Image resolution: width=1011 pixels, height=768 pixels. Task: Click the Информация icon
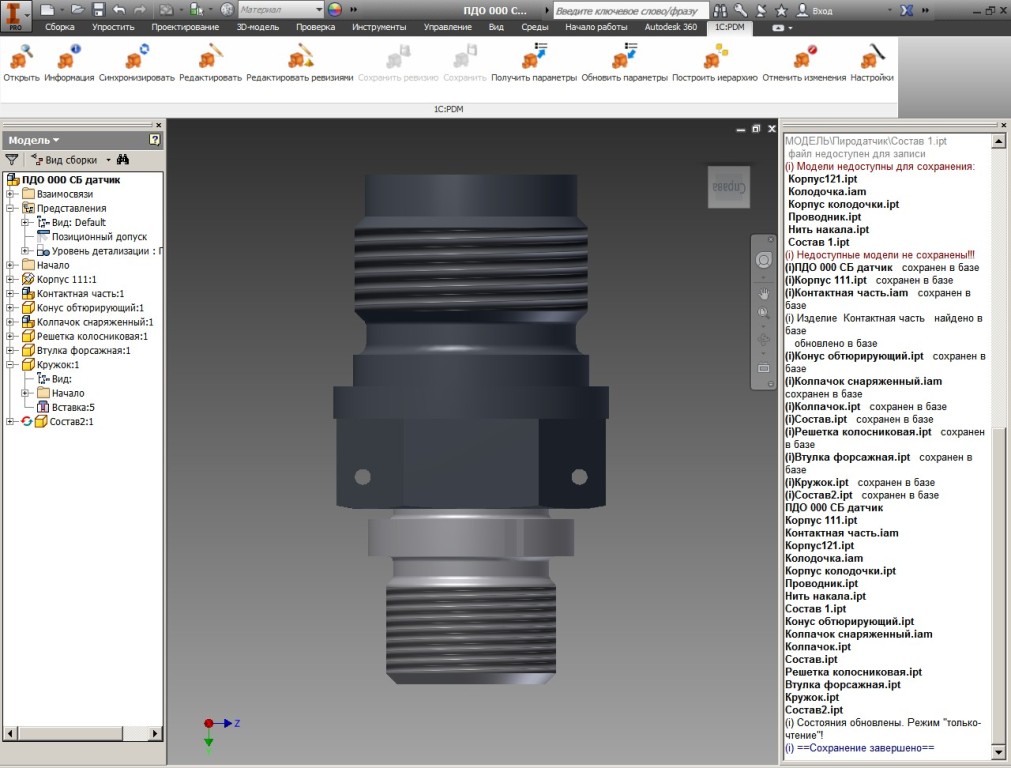point(69,59)
